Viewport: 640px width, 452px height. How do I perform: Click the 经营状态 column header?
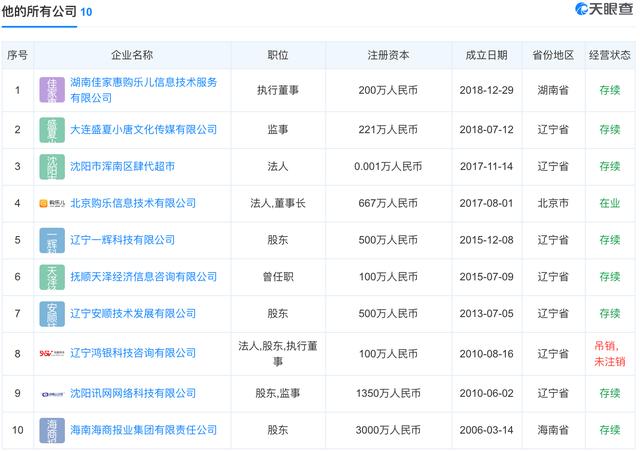tap(609, 55)
